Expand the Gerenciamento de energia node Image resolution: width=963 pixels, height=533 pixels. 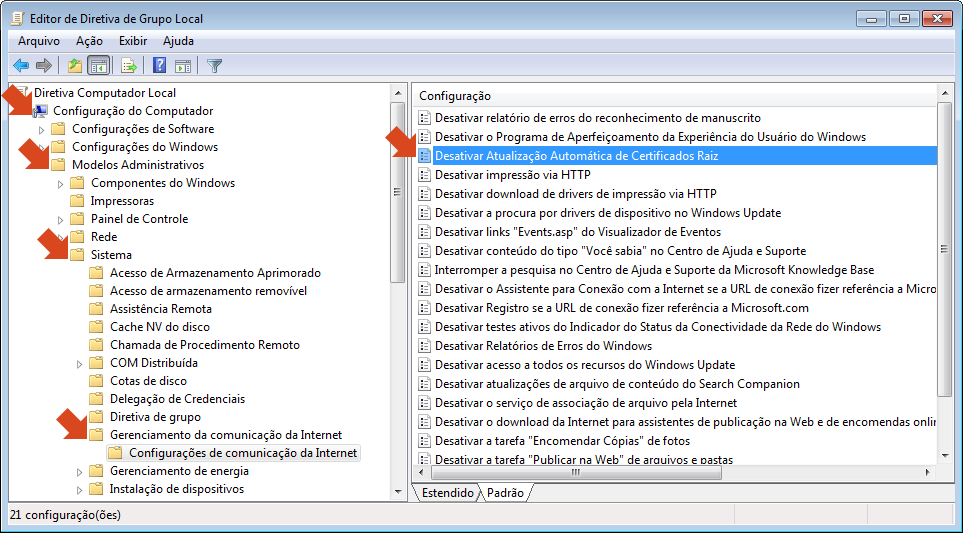point(80,472)
